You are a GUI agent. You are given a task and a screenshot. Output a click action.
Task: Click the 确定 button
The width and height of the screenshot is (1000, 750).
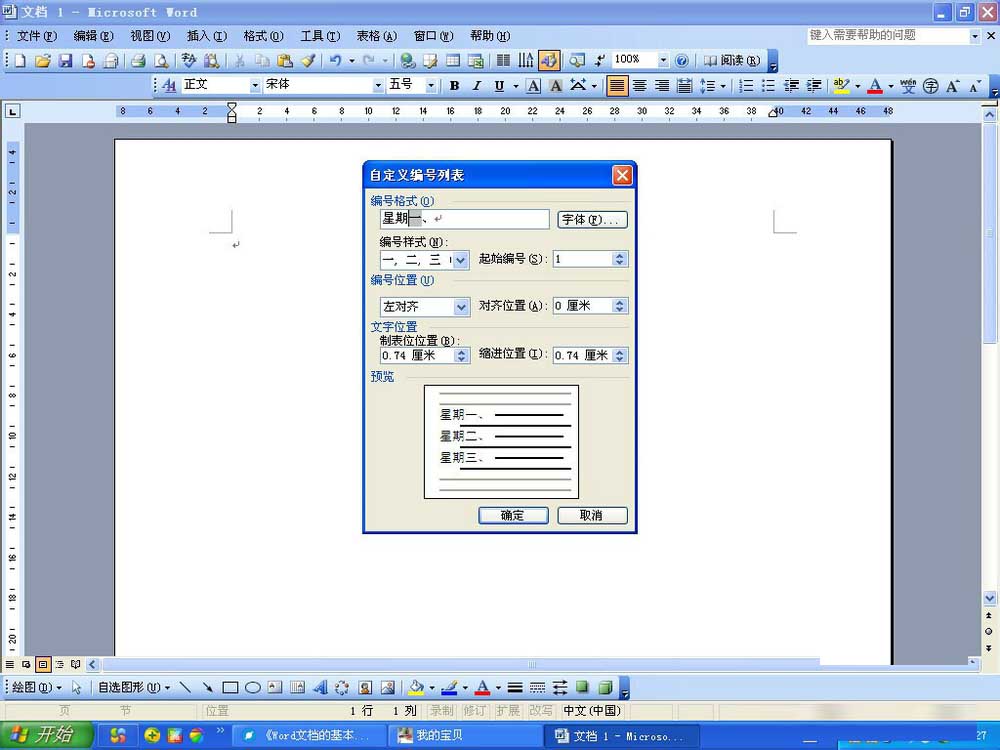pos(512,516)
